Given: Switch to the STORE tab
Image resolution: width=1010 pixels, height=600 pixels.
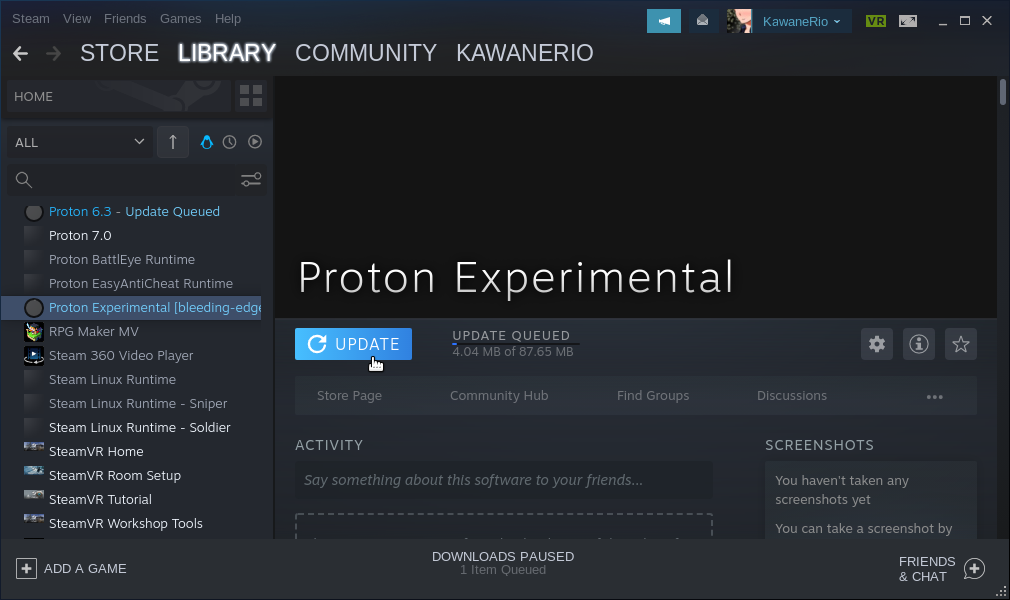Looking at the screenshot, I should 119,53.
